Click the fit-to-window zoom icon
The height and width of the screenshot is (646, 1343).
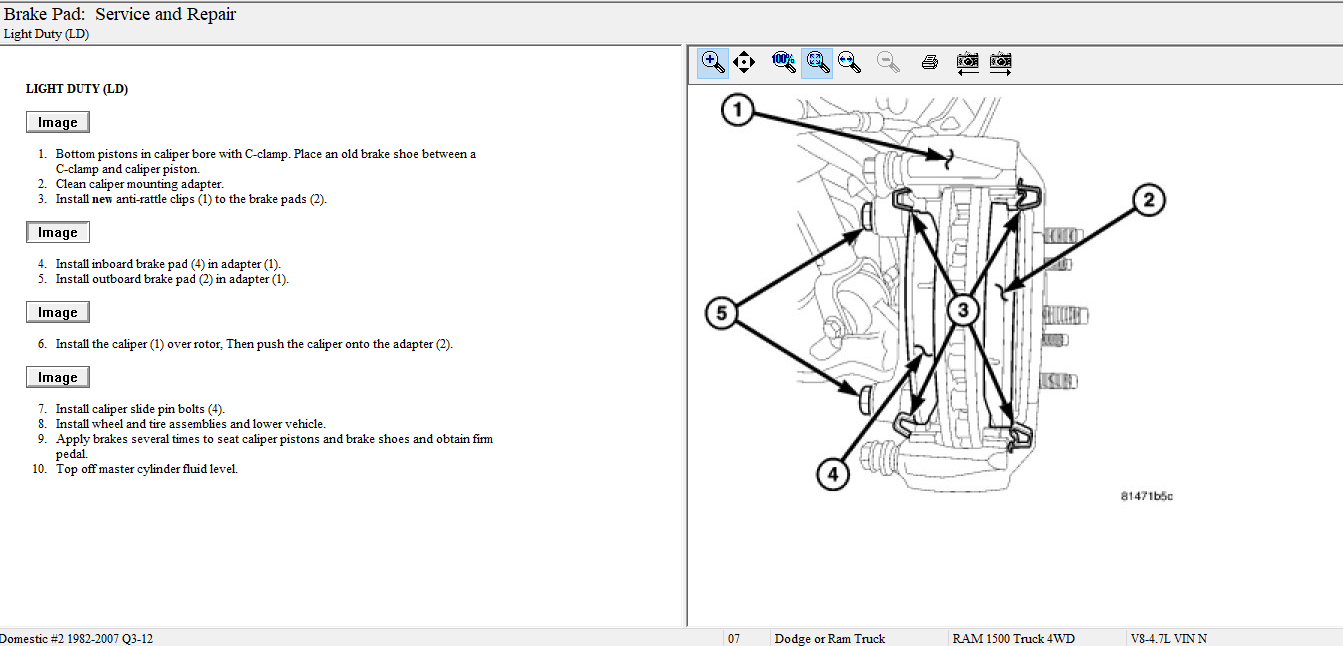pyautogui.click(x=817, y=62)
